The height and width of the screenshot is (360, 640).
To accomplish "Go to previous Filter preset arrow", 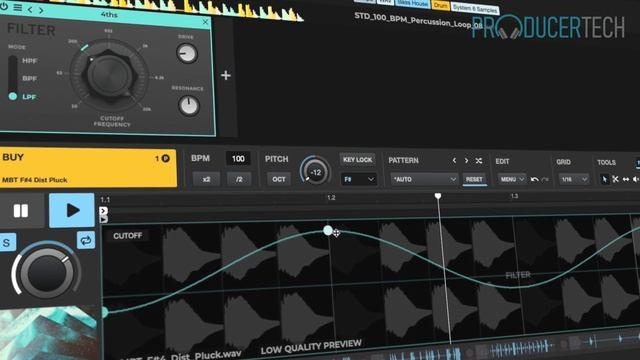I will click(x=30, y=9).
